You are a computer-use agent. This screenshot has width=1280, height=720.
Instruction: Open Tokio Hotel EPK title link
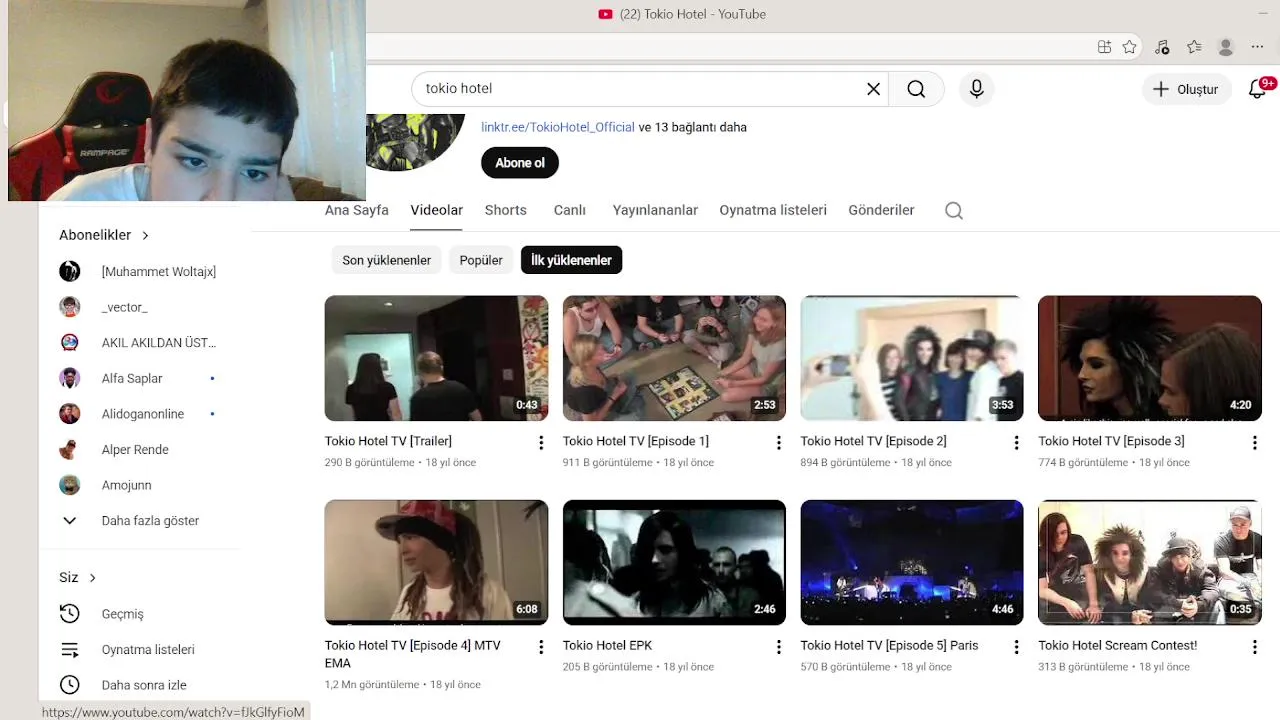point(607,646)
